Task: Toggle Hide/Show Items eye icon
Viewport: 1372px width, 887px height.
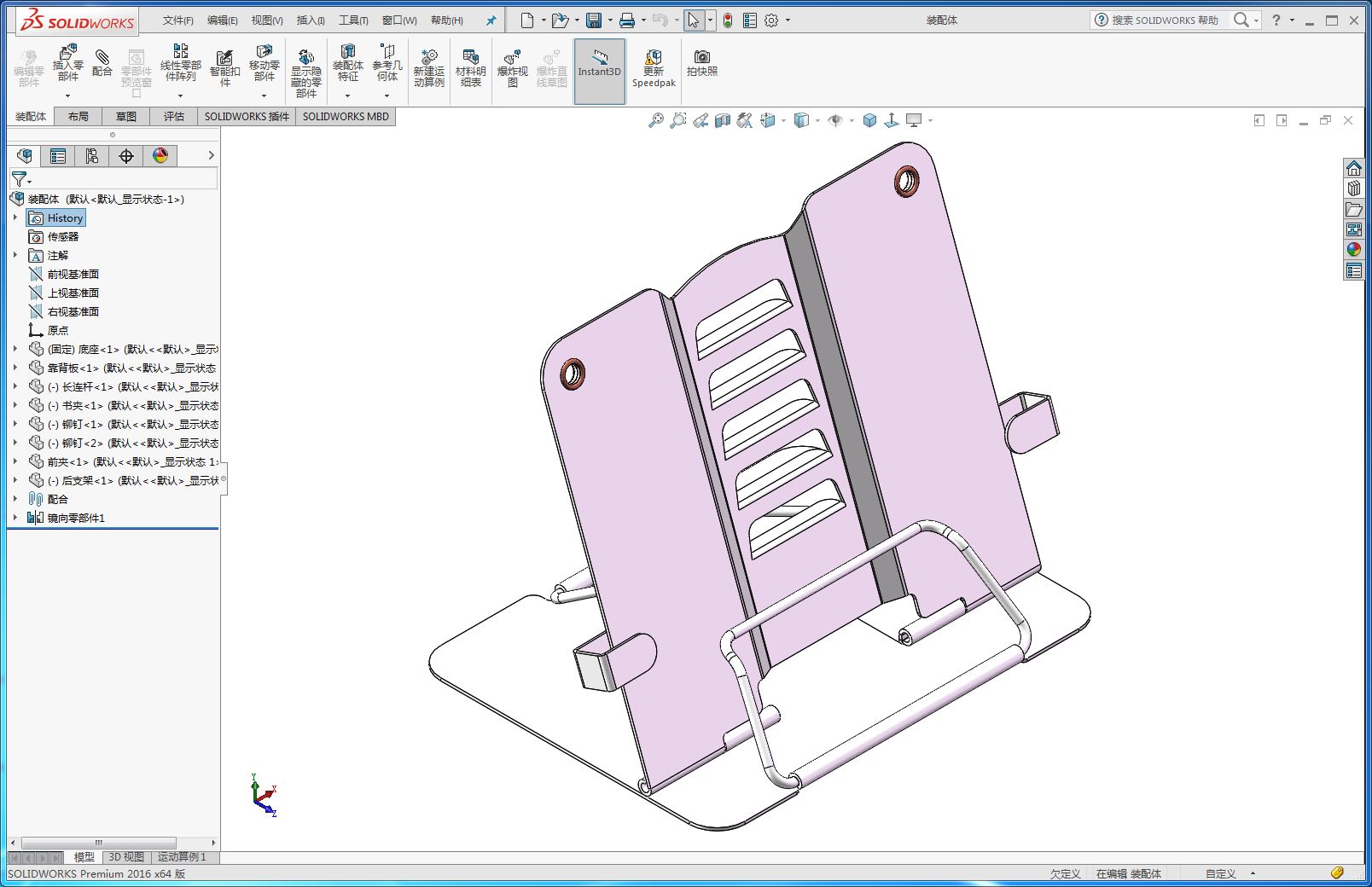Action: (835, 120)
